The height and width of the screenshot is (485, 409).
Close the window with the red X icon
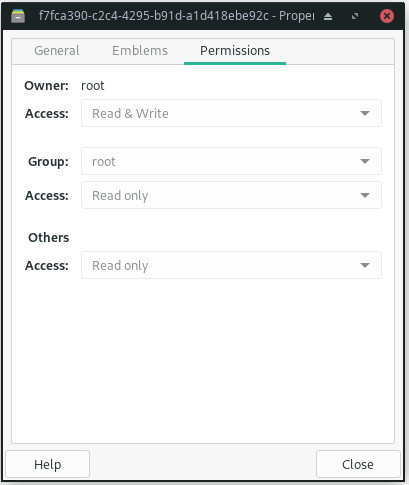(387, 16)
